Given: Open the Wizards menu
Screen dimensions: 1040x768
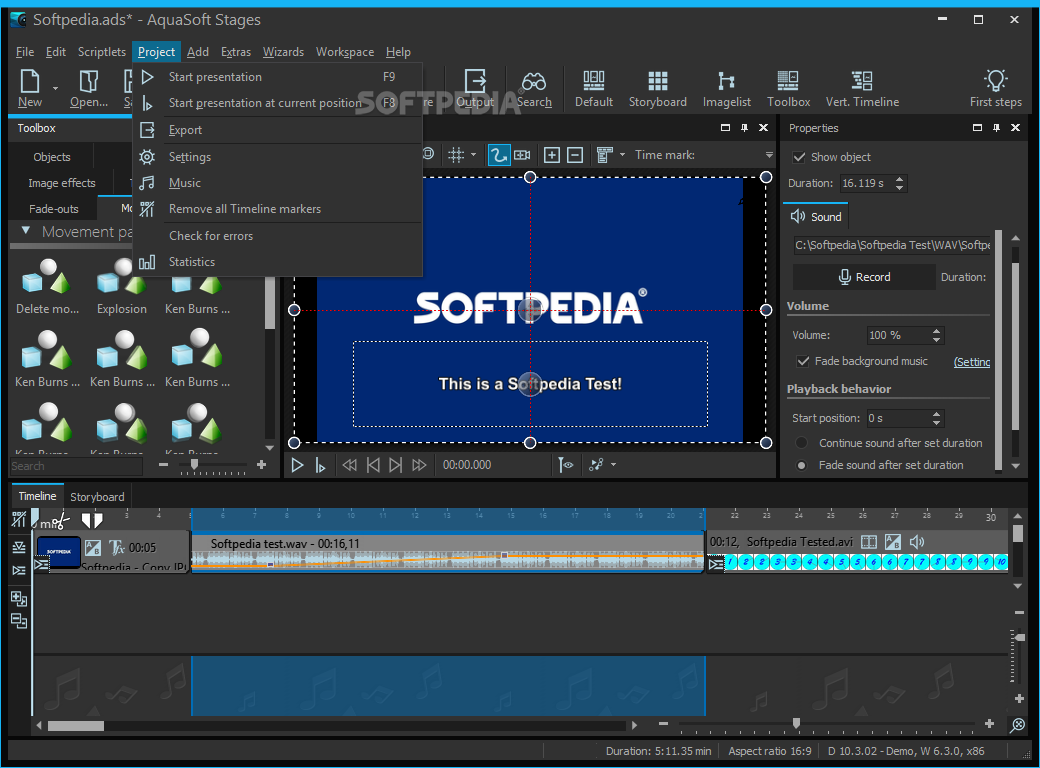Looking at the screenshot, I should point(283,52).
